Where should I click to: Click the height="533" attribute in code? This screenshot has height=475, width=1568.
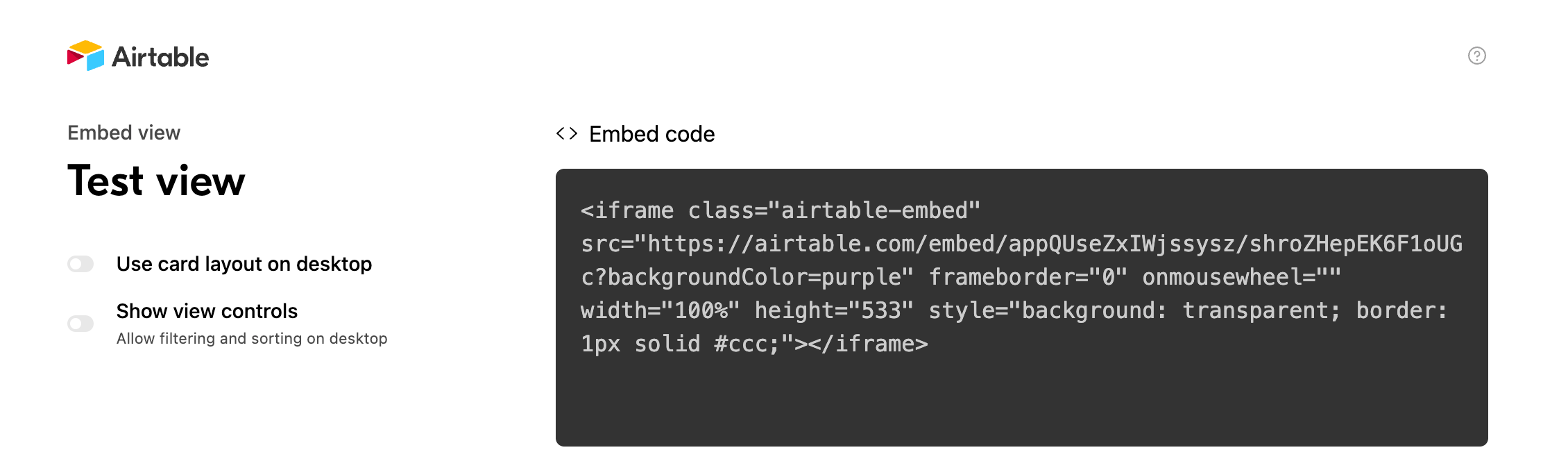click(834, 310)
